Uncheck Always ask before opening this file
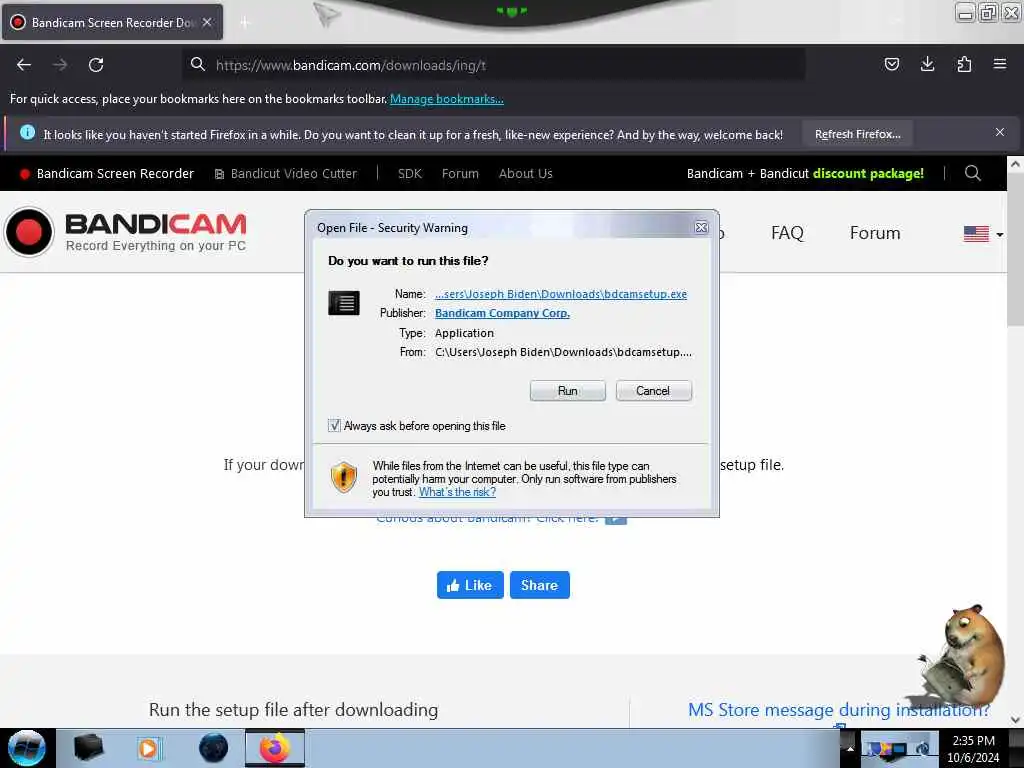 334,426
